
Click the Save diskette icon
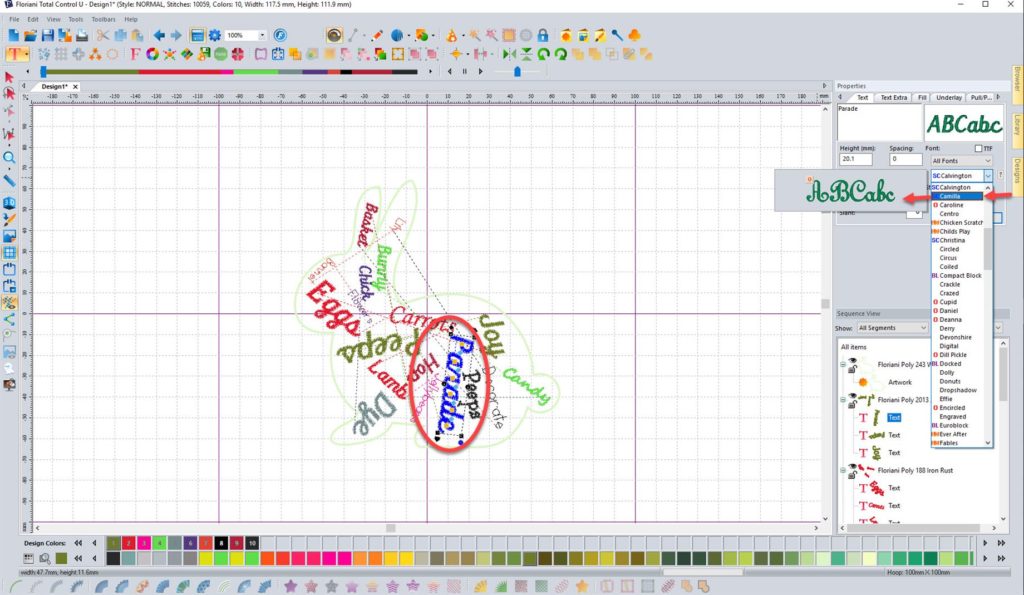pyautogui.click(x=46, y=33)
